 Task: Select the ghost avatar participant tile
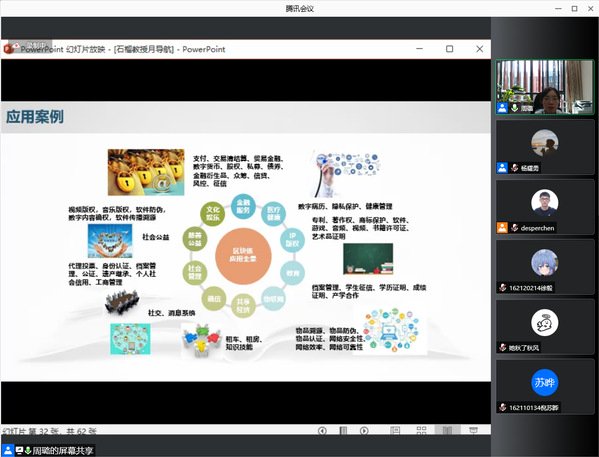[x=545, y=327]
